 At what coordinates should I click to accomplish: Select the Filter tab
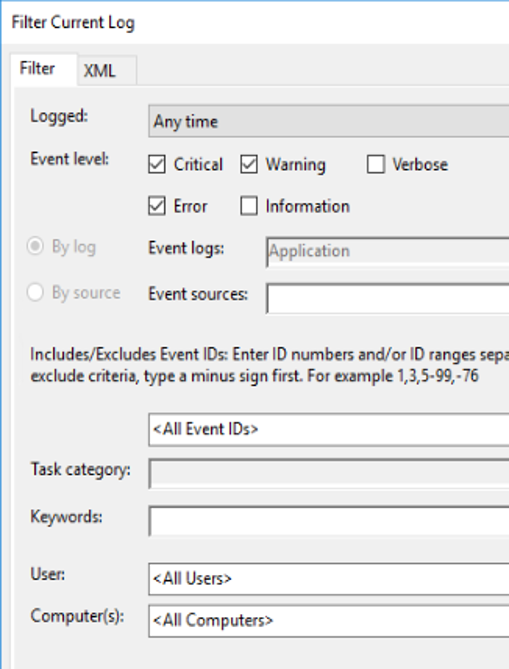click(x=44, y=69)
